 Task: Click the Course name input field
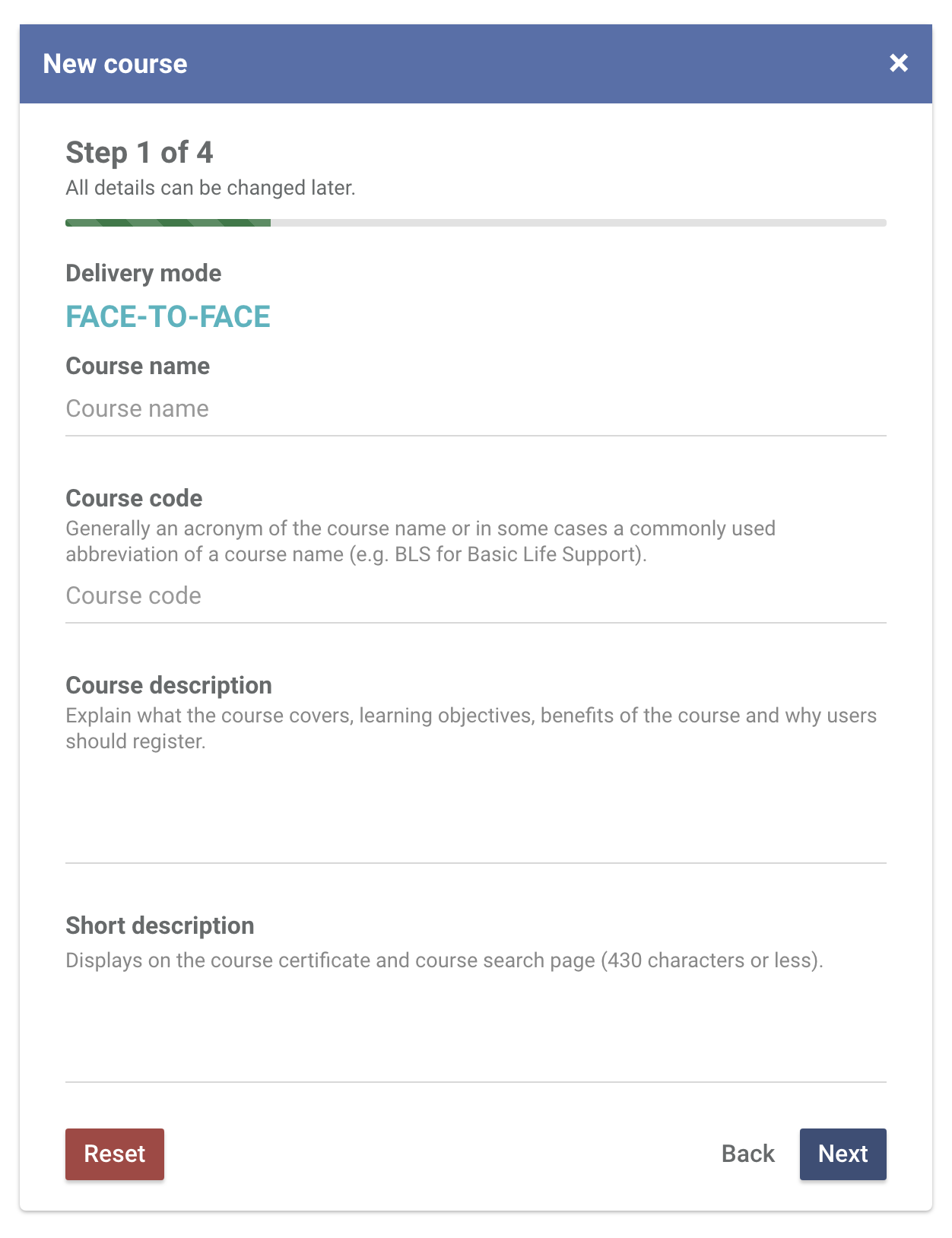(x=476, y=409)
